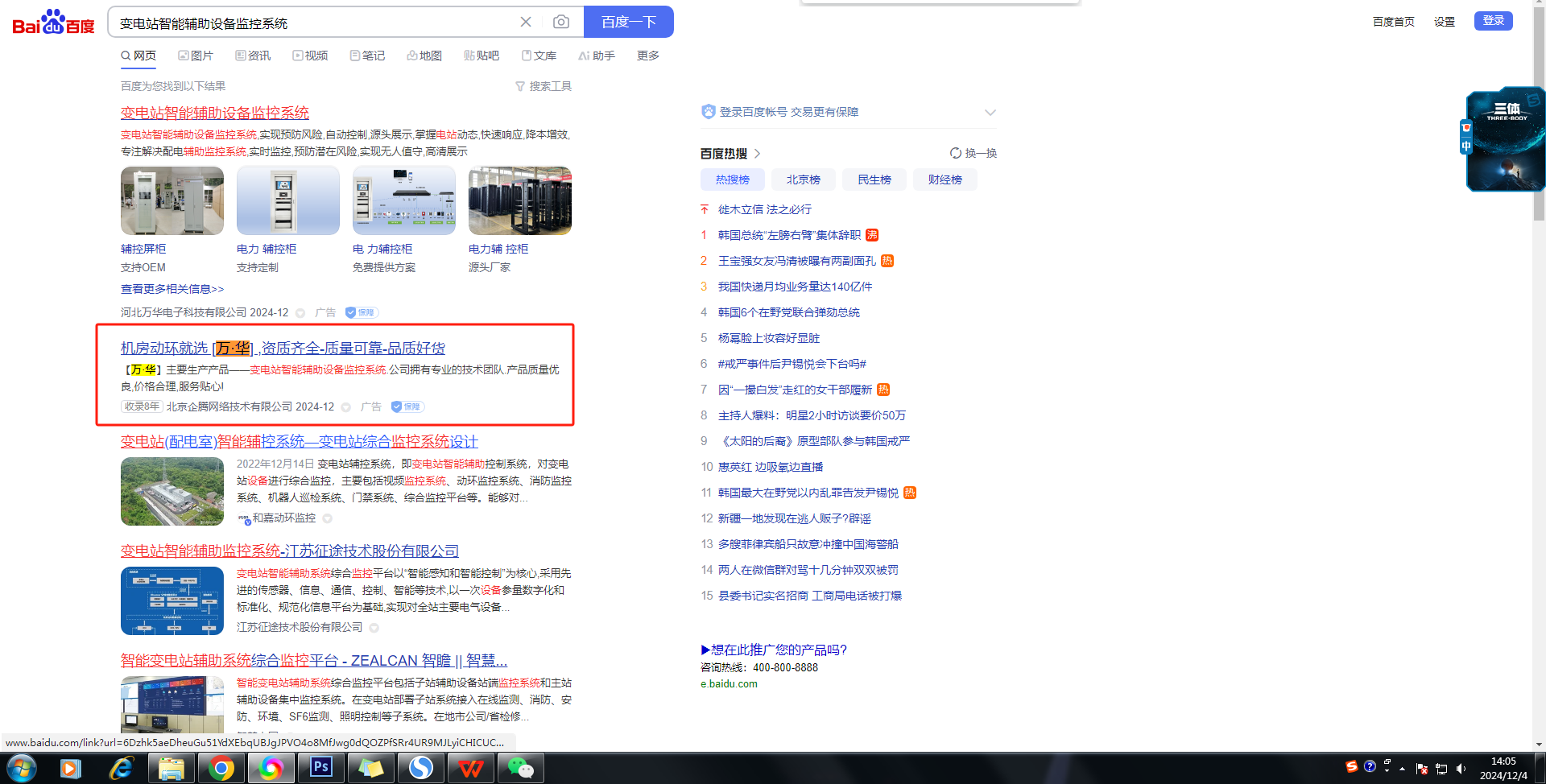This screenshot has height=784, width=1546.
Task: Launch Google Chrome from the taskbar
Action: [221, 768]
